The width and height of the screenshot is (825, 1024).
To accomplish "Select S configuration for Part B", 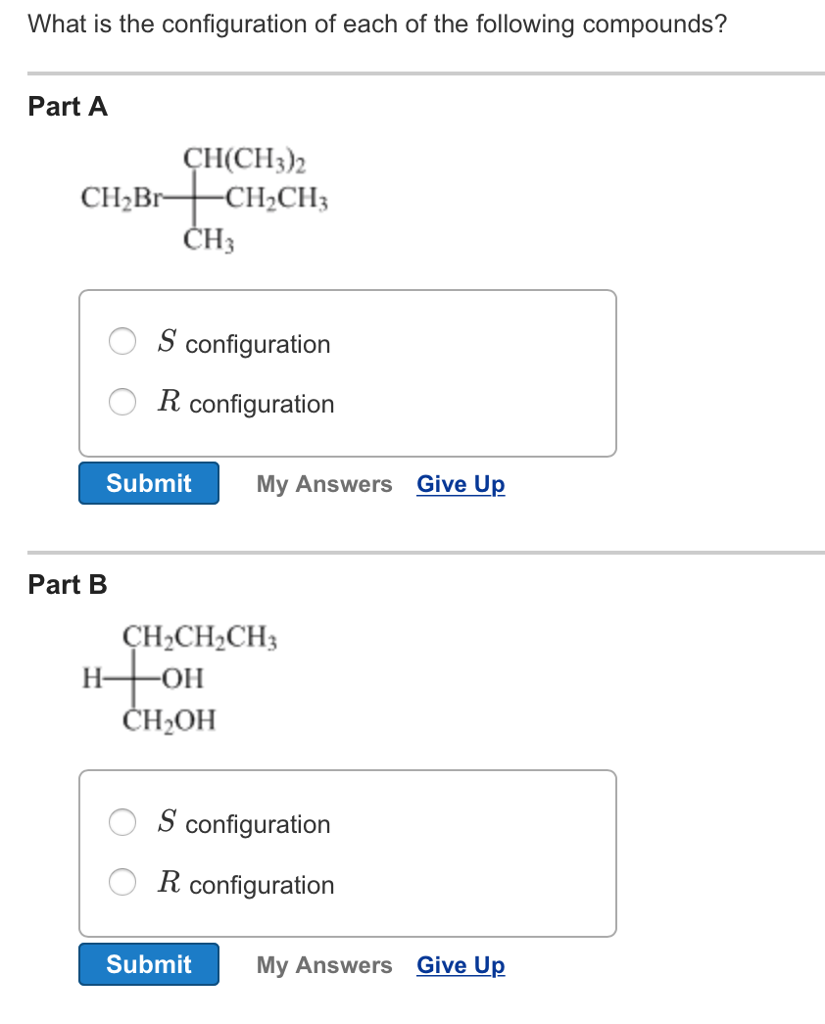I will point(122,822).
